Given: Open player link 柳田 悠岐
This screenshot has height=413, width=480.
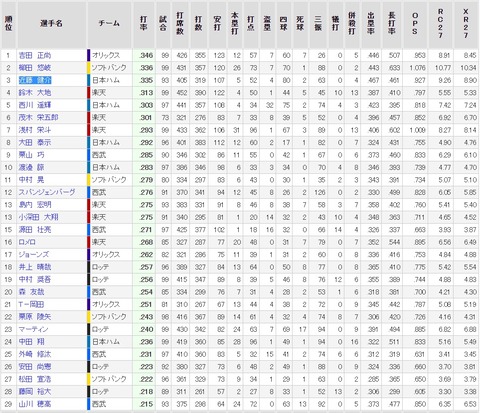Looking at the screenshot, I should click(x=35, y=68).
